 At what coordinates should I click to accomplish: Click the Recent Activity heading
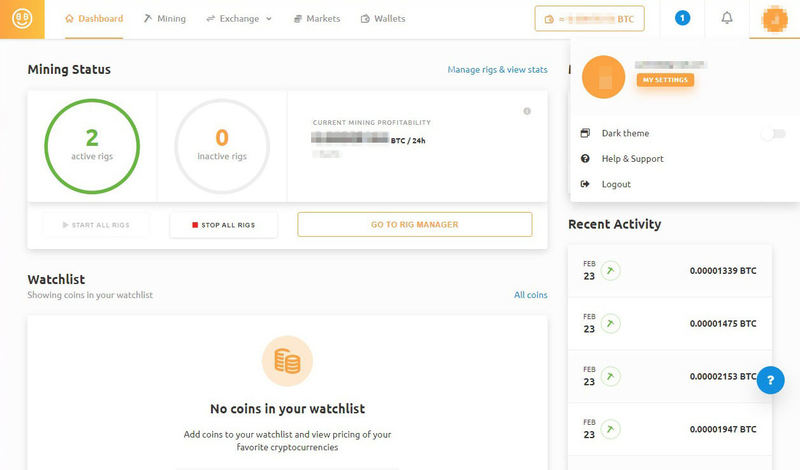click(x=614, y=224)
